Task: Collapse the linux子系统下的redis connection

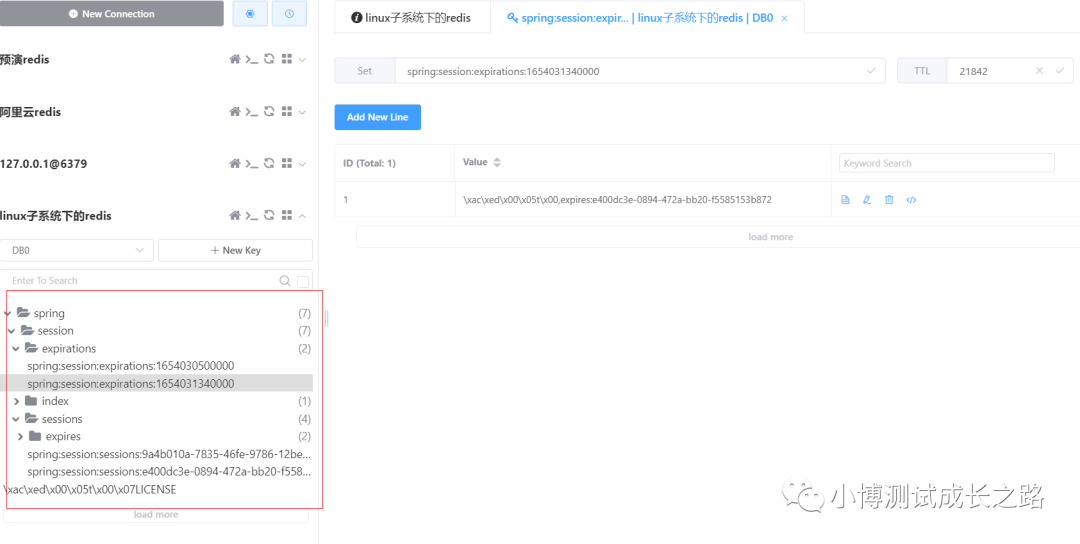Action: [302, 216]
